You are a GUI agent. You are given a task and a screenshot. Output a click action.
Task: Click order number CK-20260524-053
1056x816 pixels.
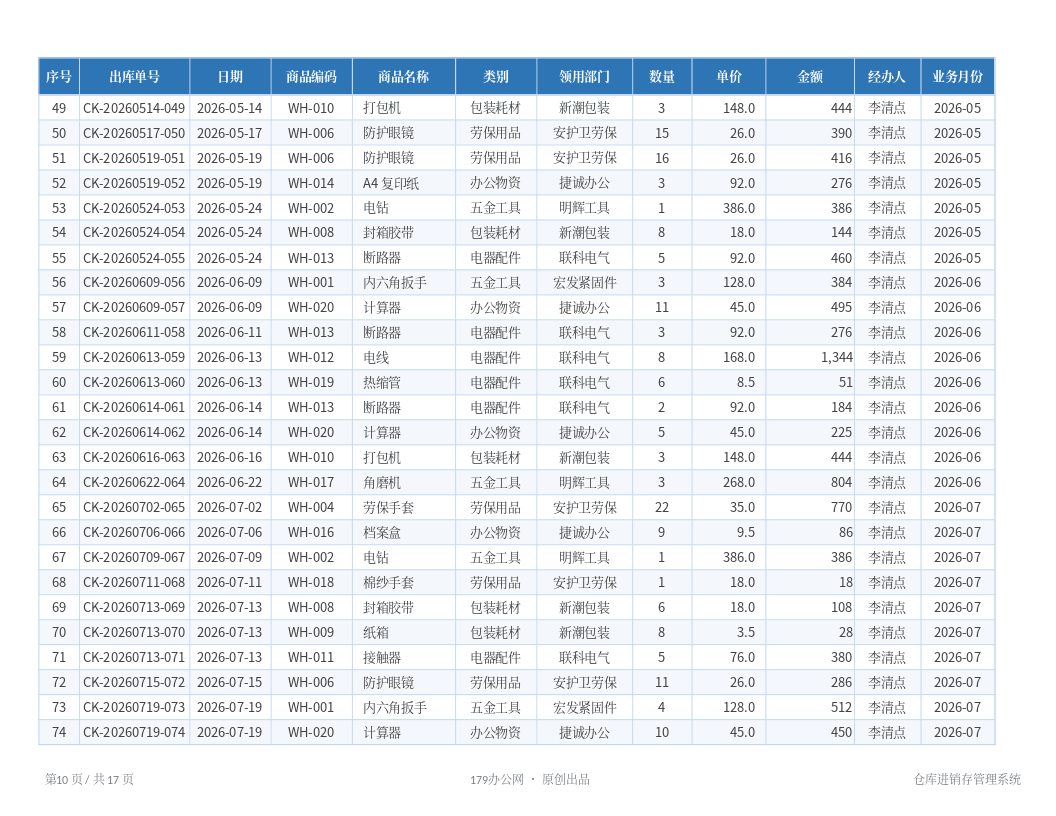[134, 208]
